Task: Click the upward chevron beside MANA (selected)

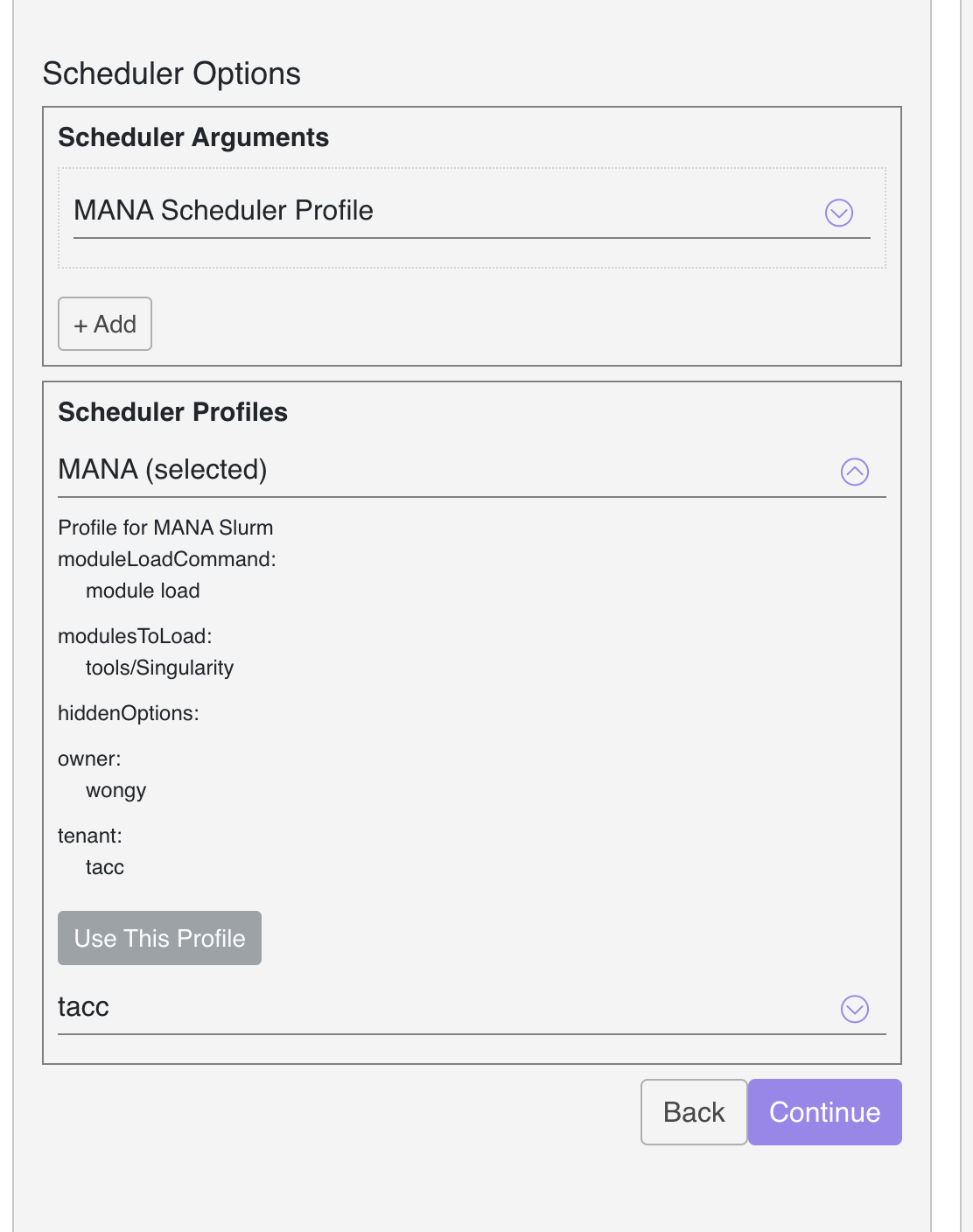Action: pyautogui.click(x=855, y=472)
